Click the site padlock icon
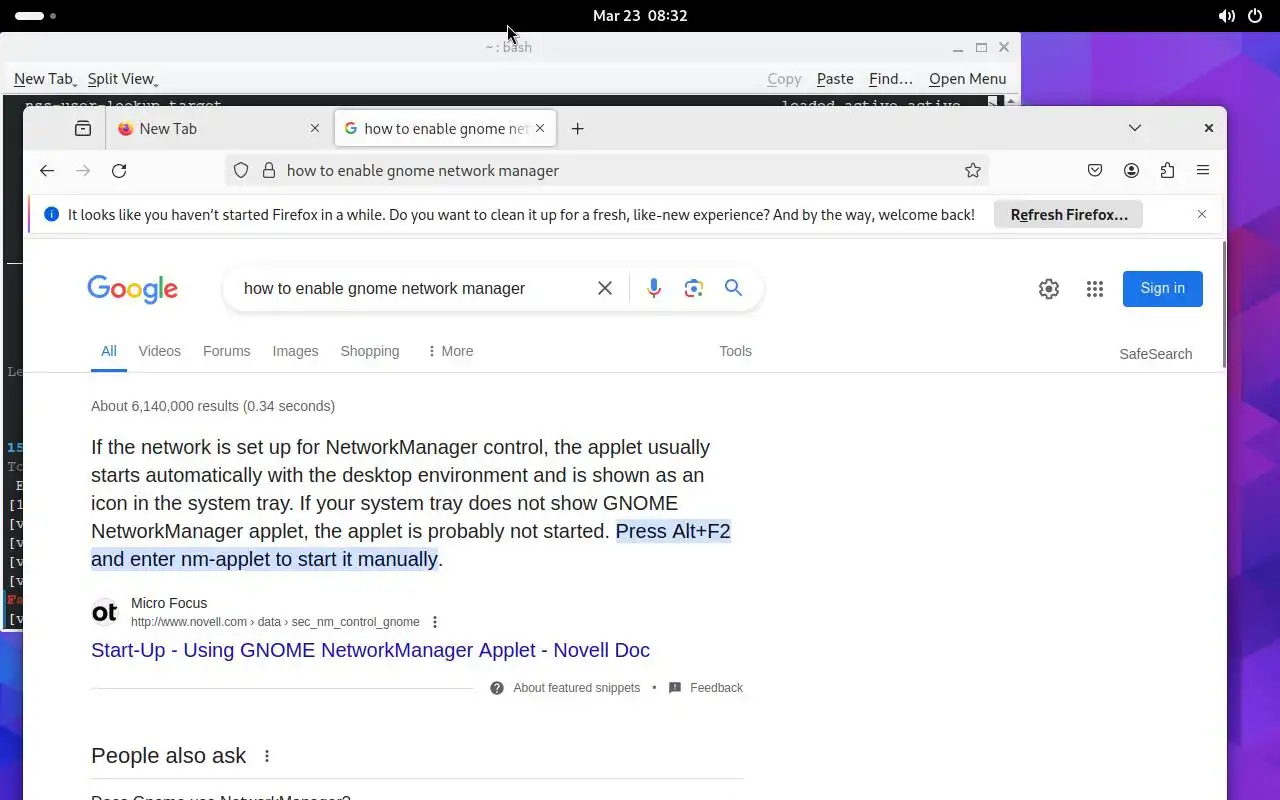The width and height of the screenshot is (1280, 800). pyautogui.click(x=268, y=171)
